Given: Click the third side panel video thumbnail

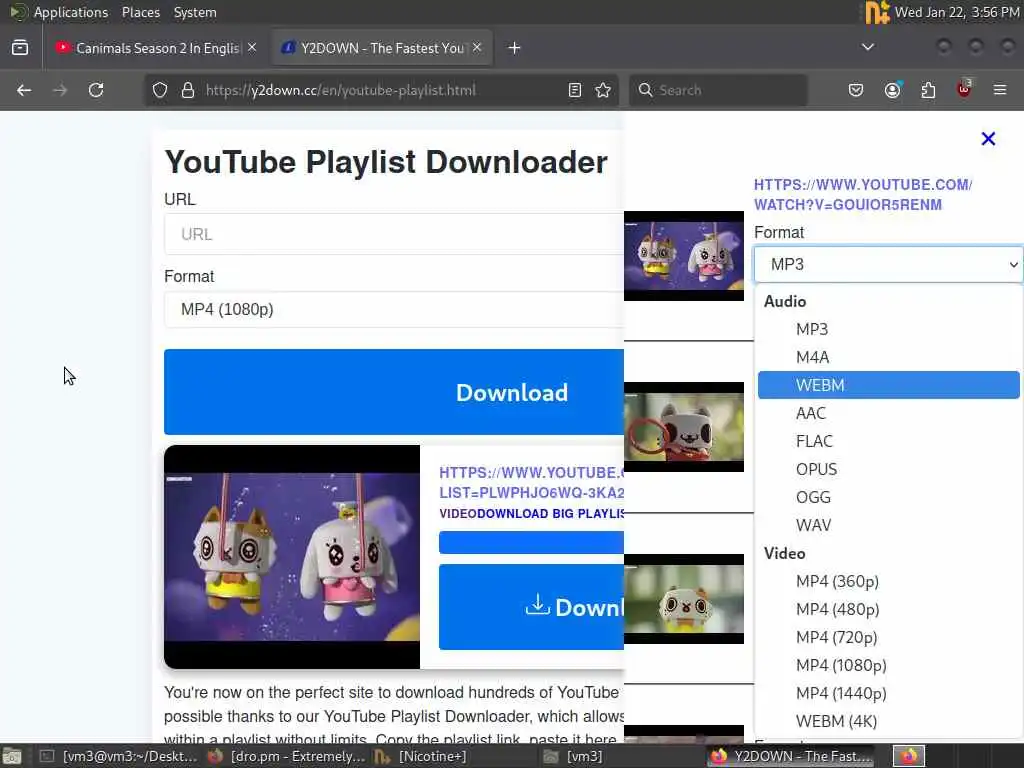Looking at the screenshot, I should [x=684, y=599].
